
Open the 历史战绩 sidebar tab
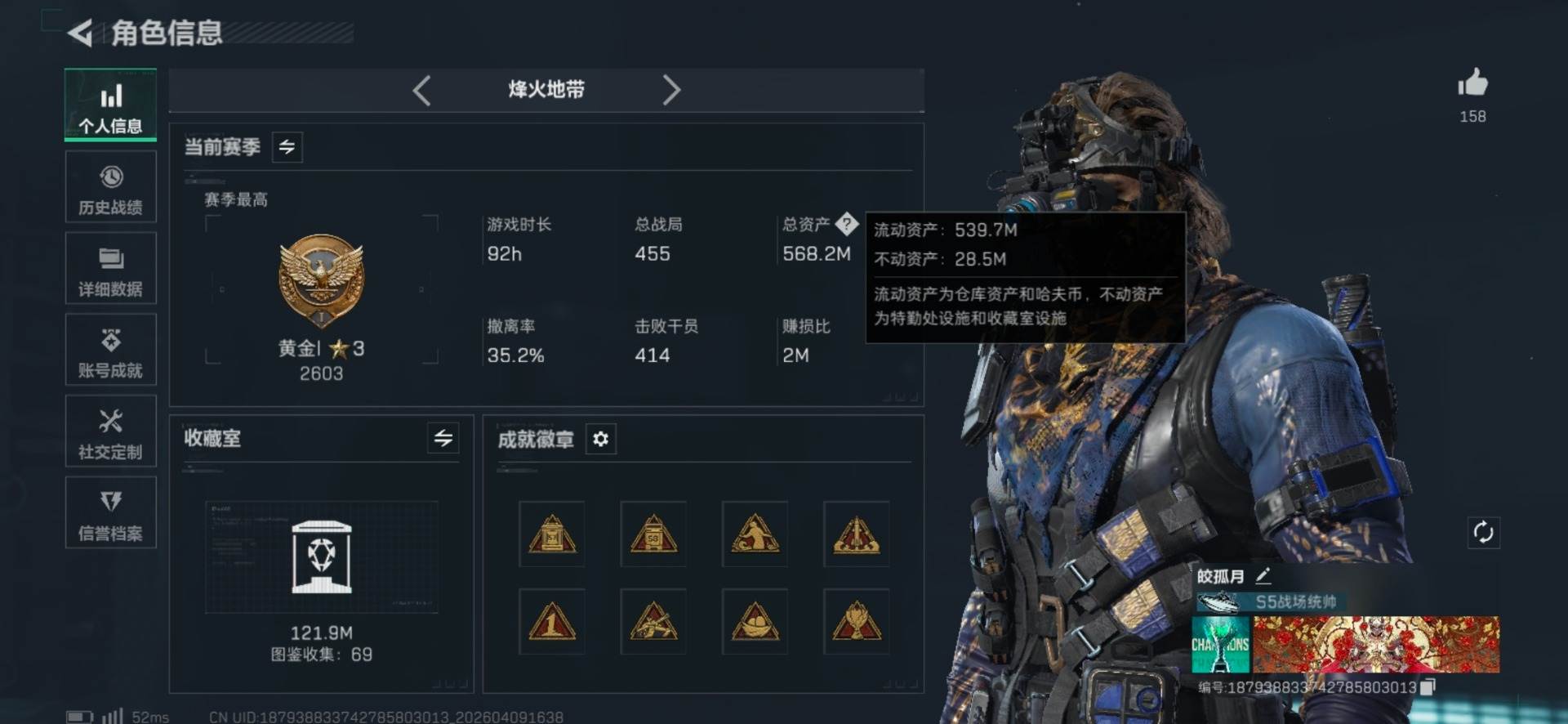coord(110,187)
